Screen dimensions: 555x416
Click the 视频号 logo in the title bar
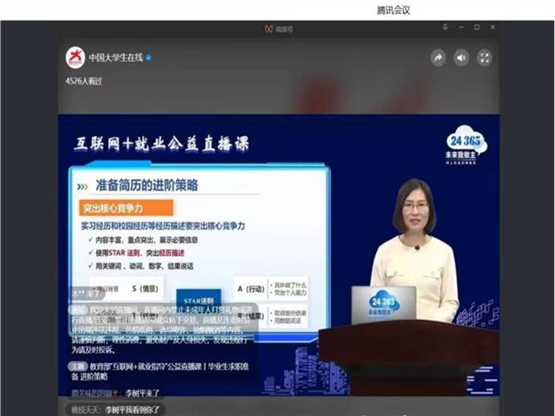[x=279, y=29]
